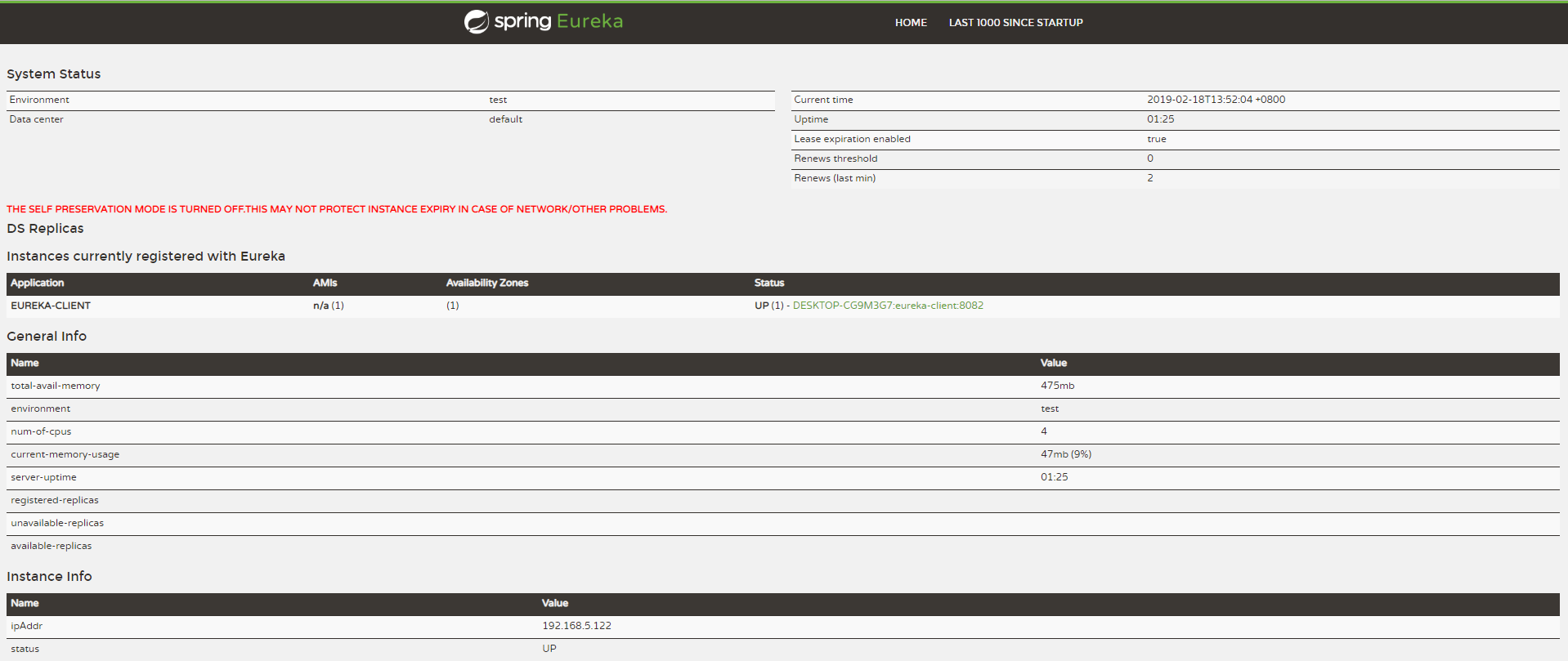Click the Environment label in System Status
1568x661 pixels.
click(x=39, y=100)
